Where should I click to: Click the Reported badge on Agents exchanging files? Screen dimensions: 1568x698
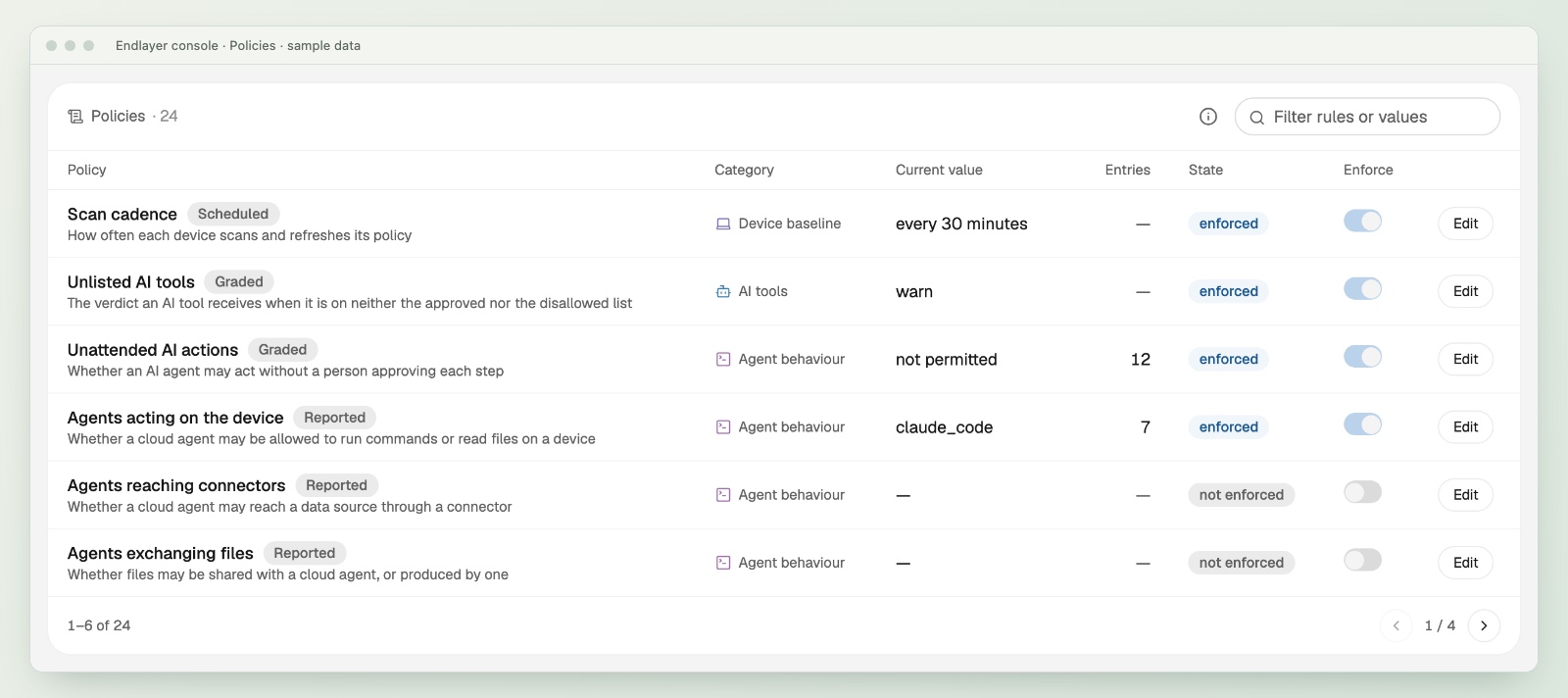coord(304,552)
